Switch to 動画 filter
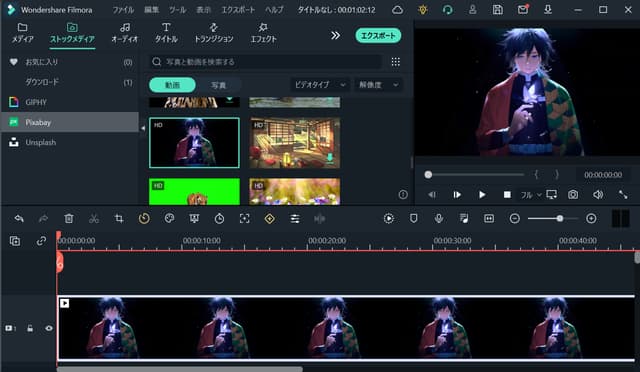 pos(172,85)
